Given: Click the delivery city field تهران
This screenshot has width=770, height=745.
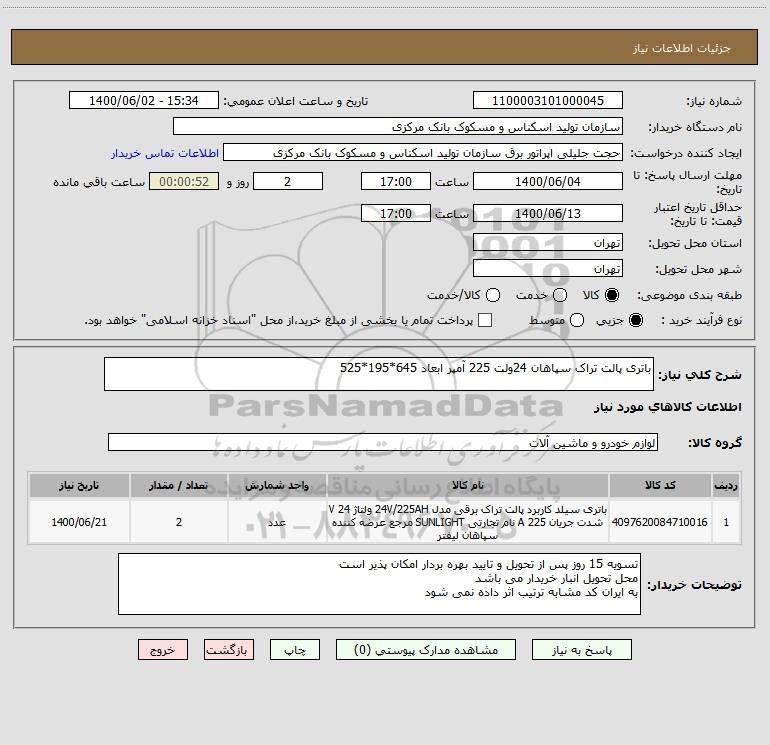Looking at the screenshot, I should click(548, 269).
